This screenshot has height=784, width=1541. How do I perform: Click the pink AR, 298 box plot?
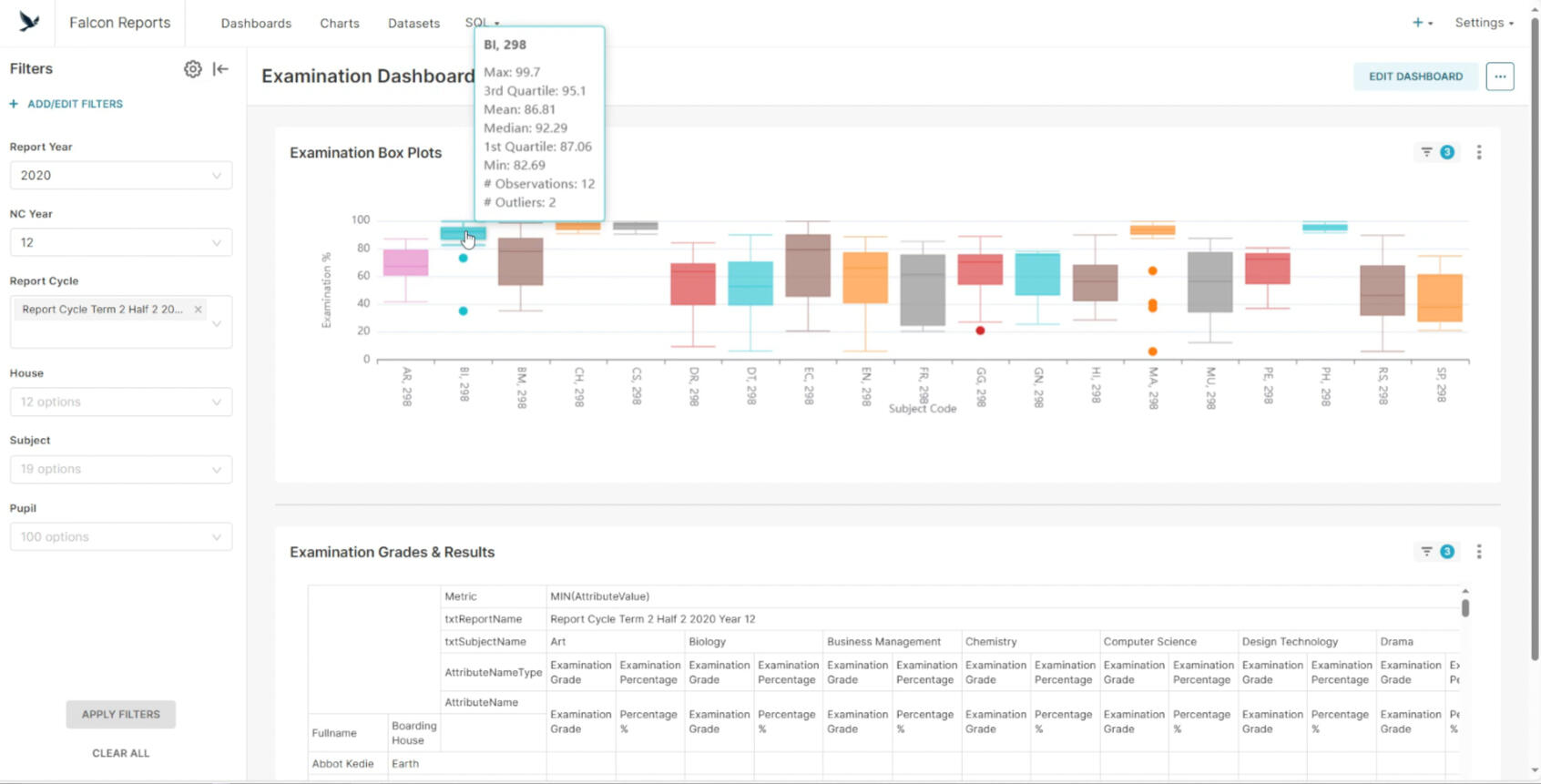(x=406, y=262)
